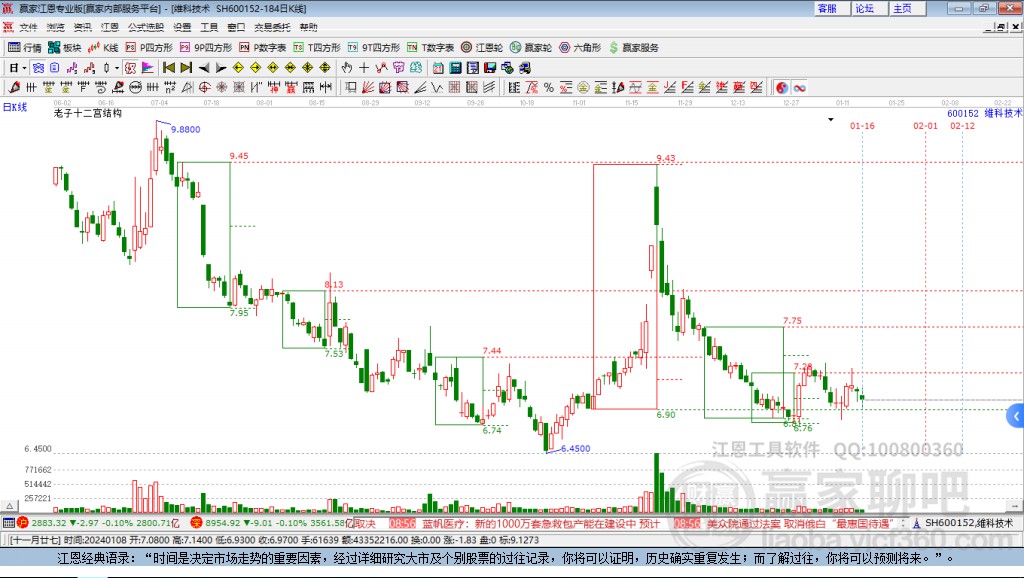Open the 交易委托 menu
Screen dimensions: 1024x578
(x=272, y=27)
